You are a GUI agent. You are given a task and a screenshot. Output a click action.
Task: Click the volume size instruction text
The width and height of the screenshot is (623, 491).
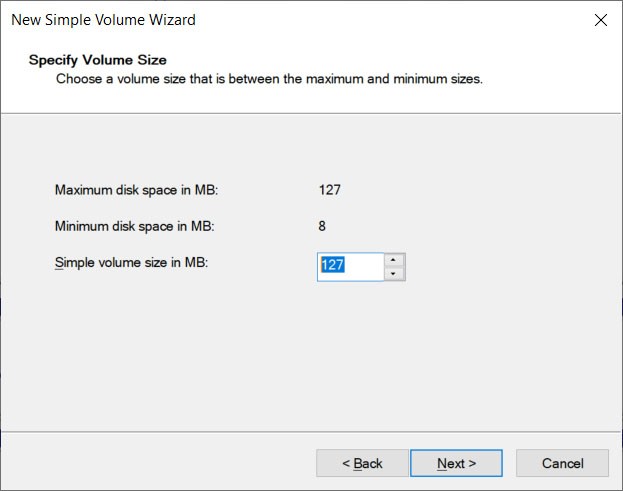269,78
